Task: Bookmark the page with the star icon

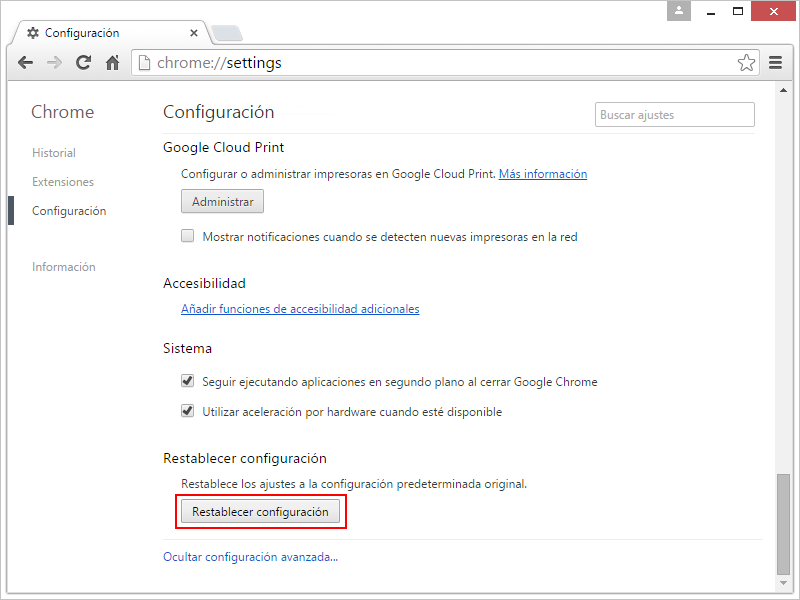Action: (x=746, y=62)
